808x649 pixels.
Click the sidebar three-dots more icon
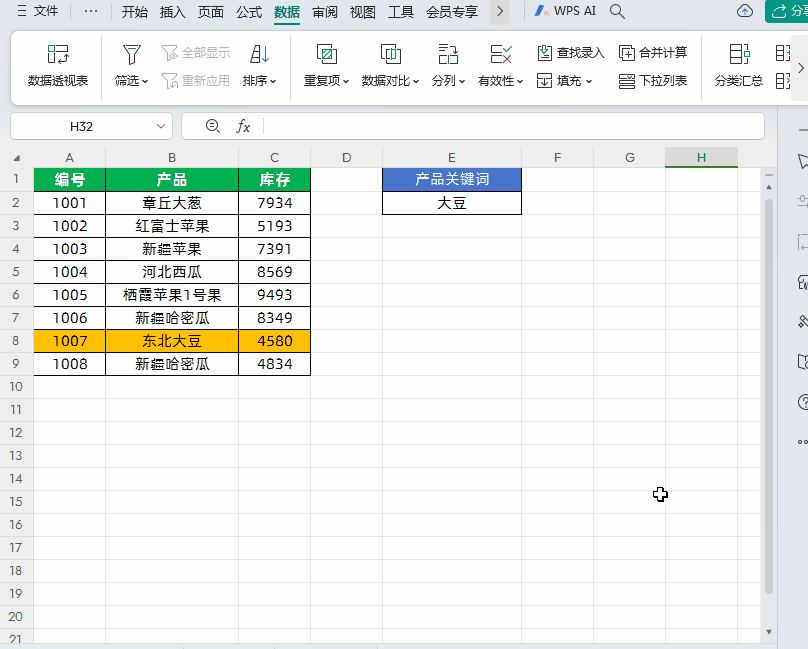coord(802,442)
